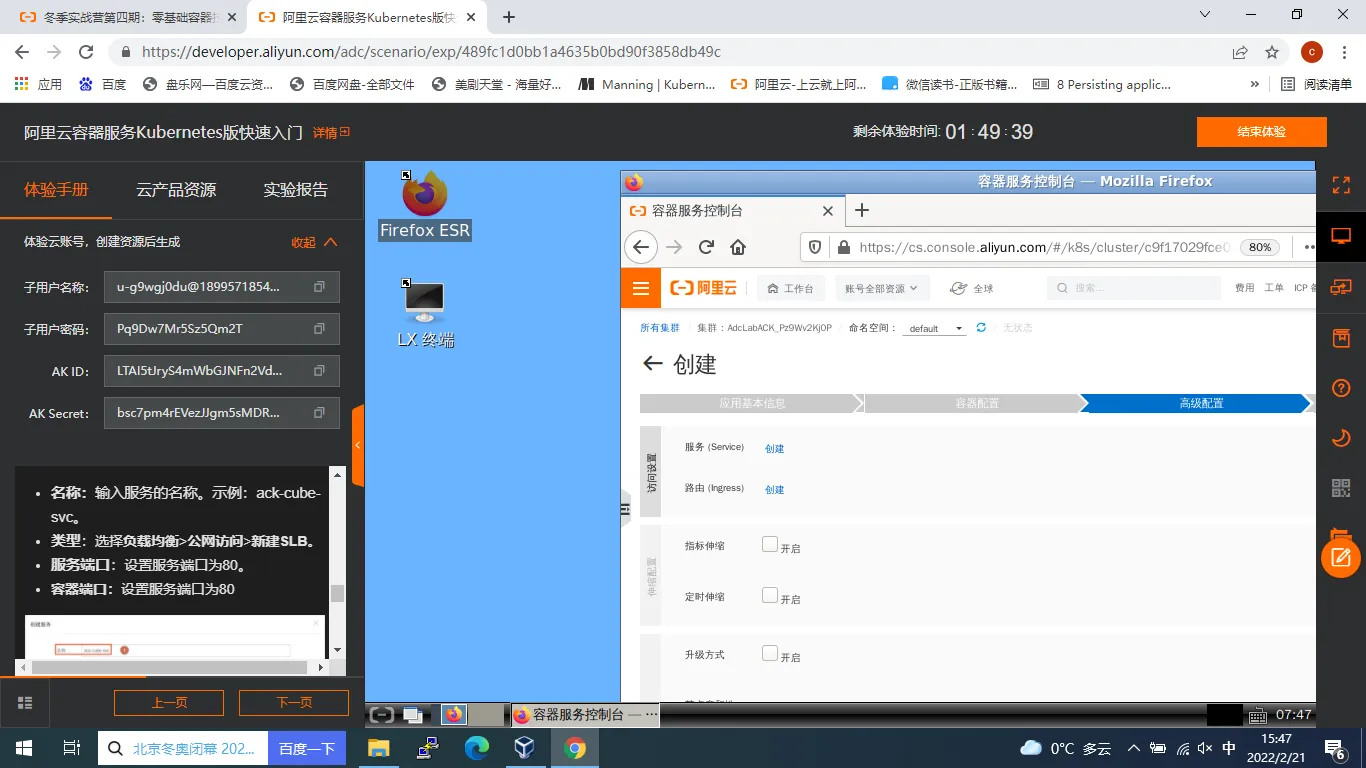This screenshot has width=1366, height=768.
Task: Toggle the night mode moon icon
Action: [x=1341, y=438]
